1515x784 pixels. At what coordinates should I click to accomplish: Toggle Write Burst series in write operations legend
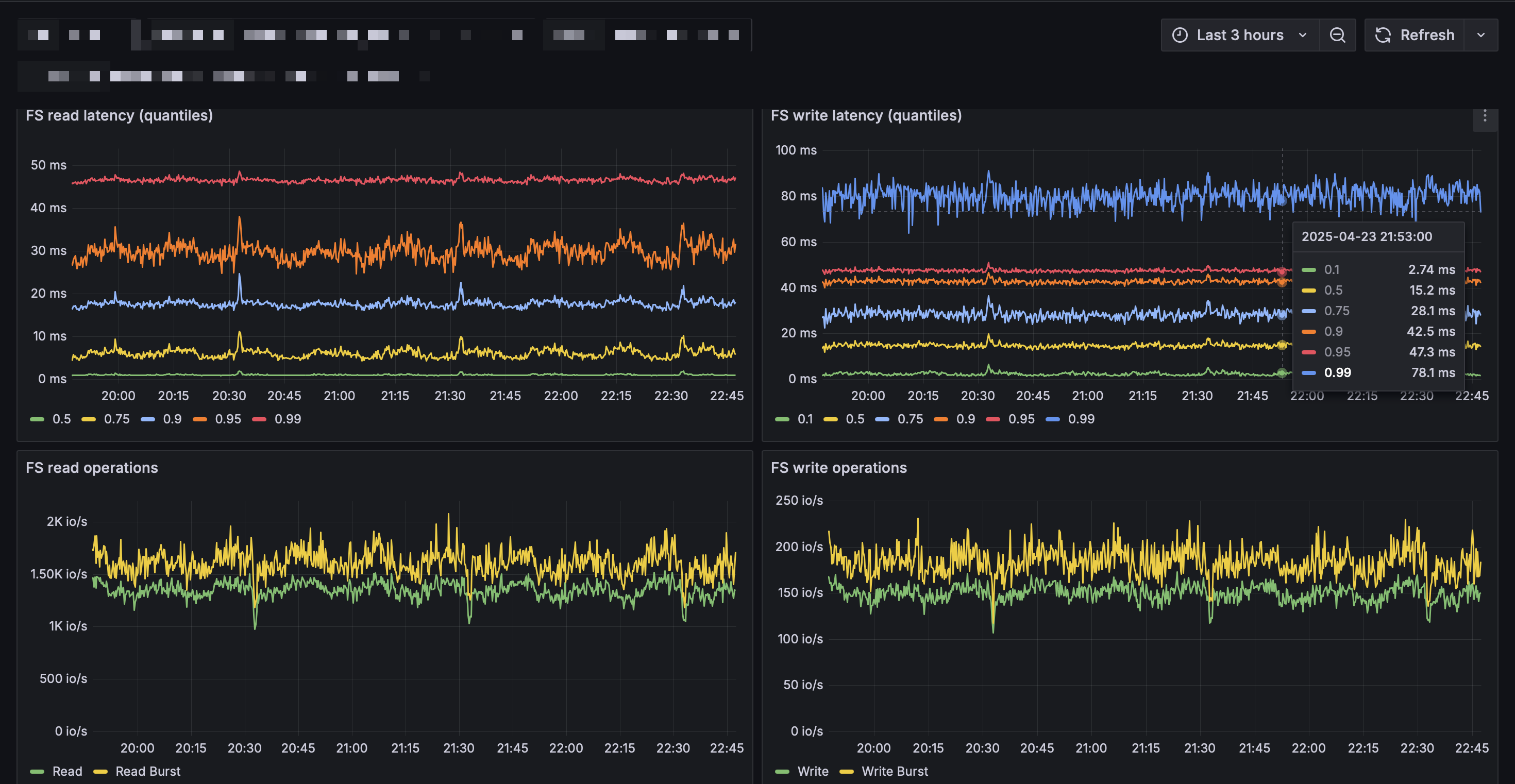click(x=884, y=771)
